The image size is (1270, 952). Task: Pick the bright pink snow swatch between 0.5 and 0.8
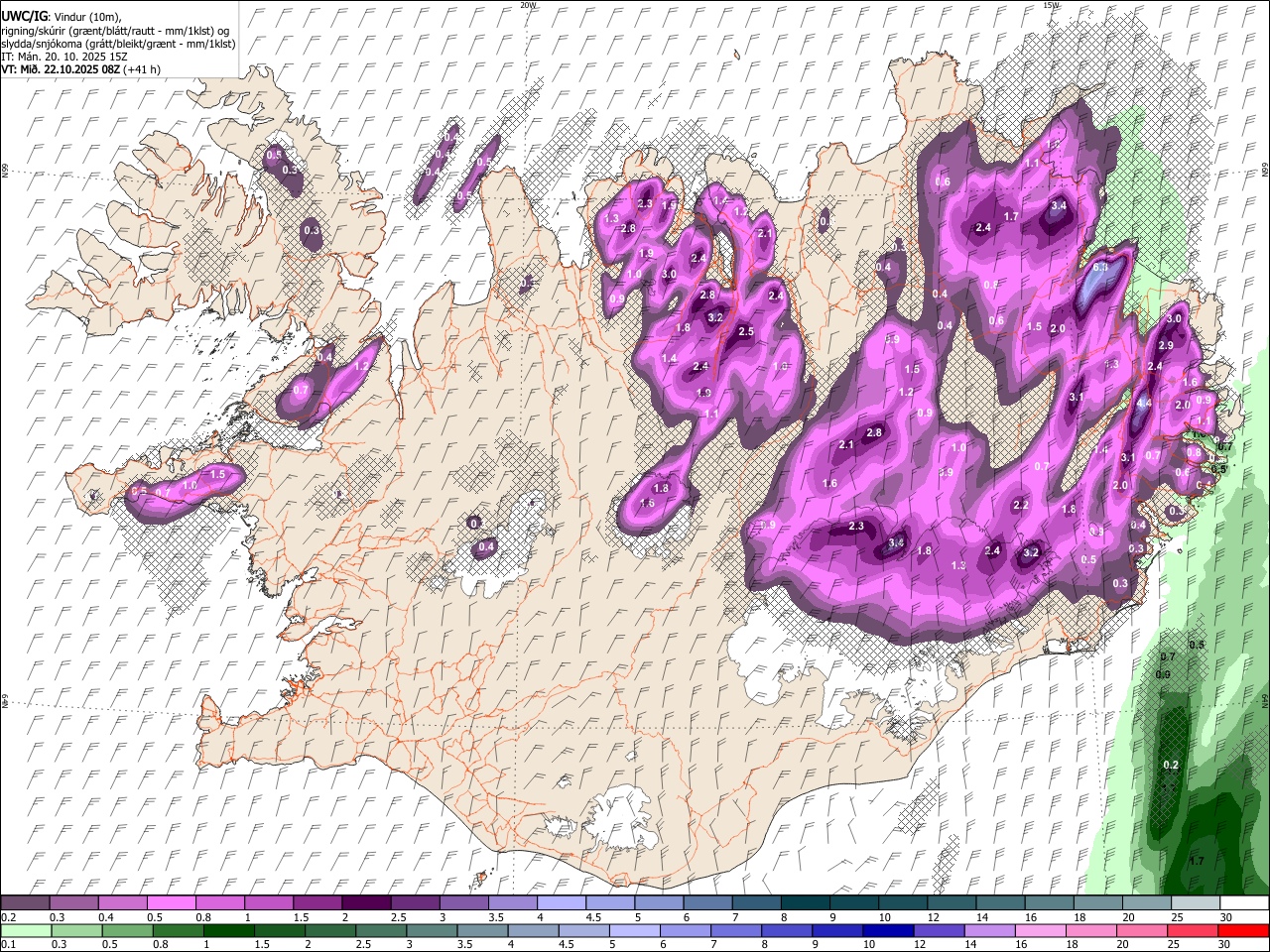tap(171, 902)
